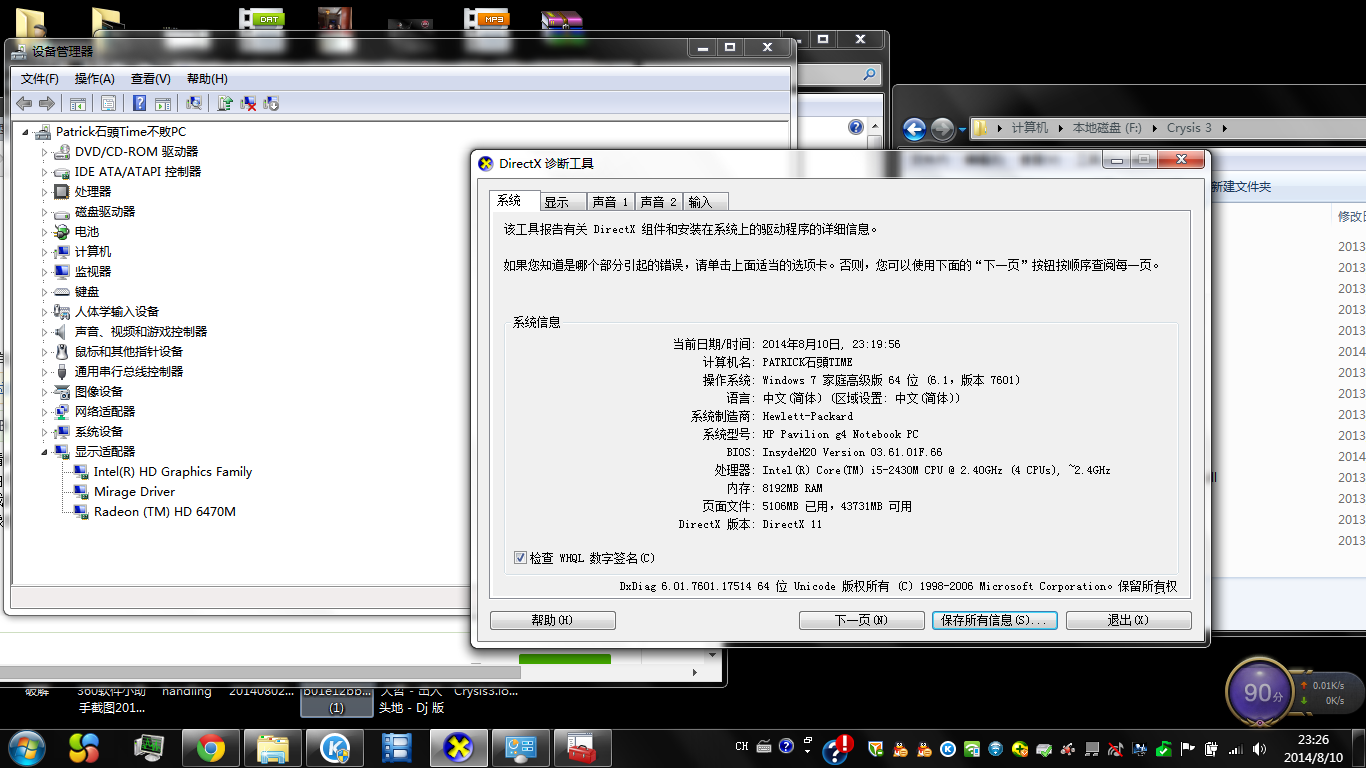Click the disable device toolbar icon
The width and height of the screenshot is (1366, 768).
click(x=270, y=103)
